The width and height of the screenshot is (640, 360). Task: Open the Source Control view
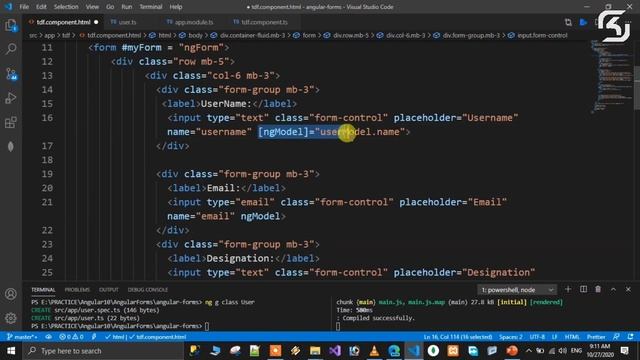11,74
